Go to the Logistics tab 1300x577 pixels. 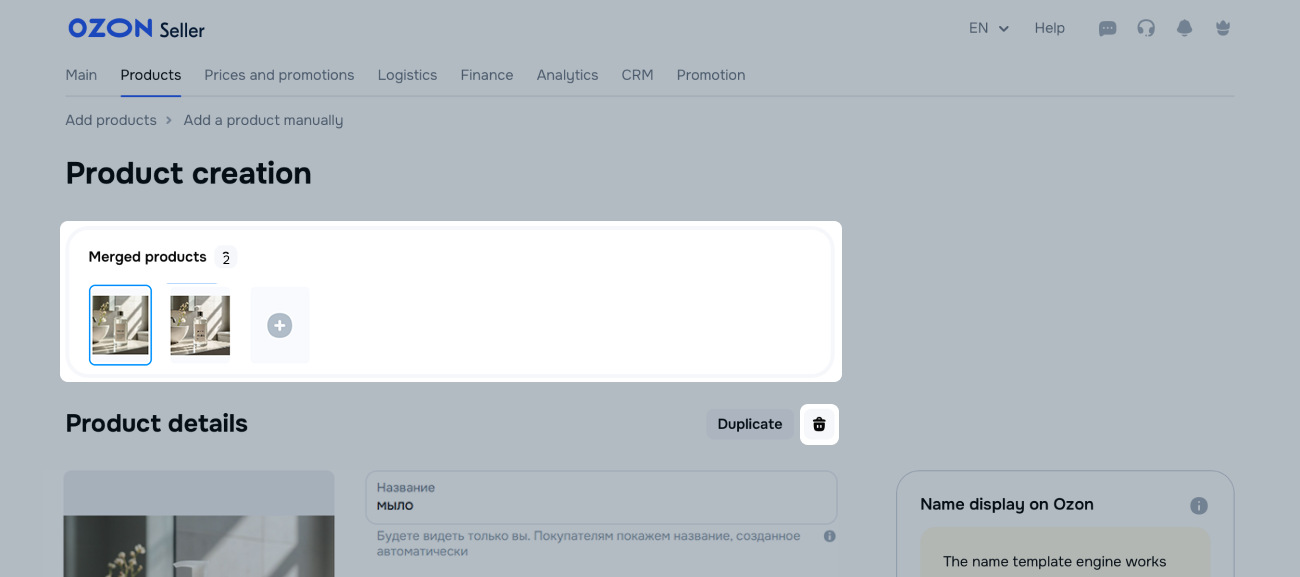(x=407, y=75)
